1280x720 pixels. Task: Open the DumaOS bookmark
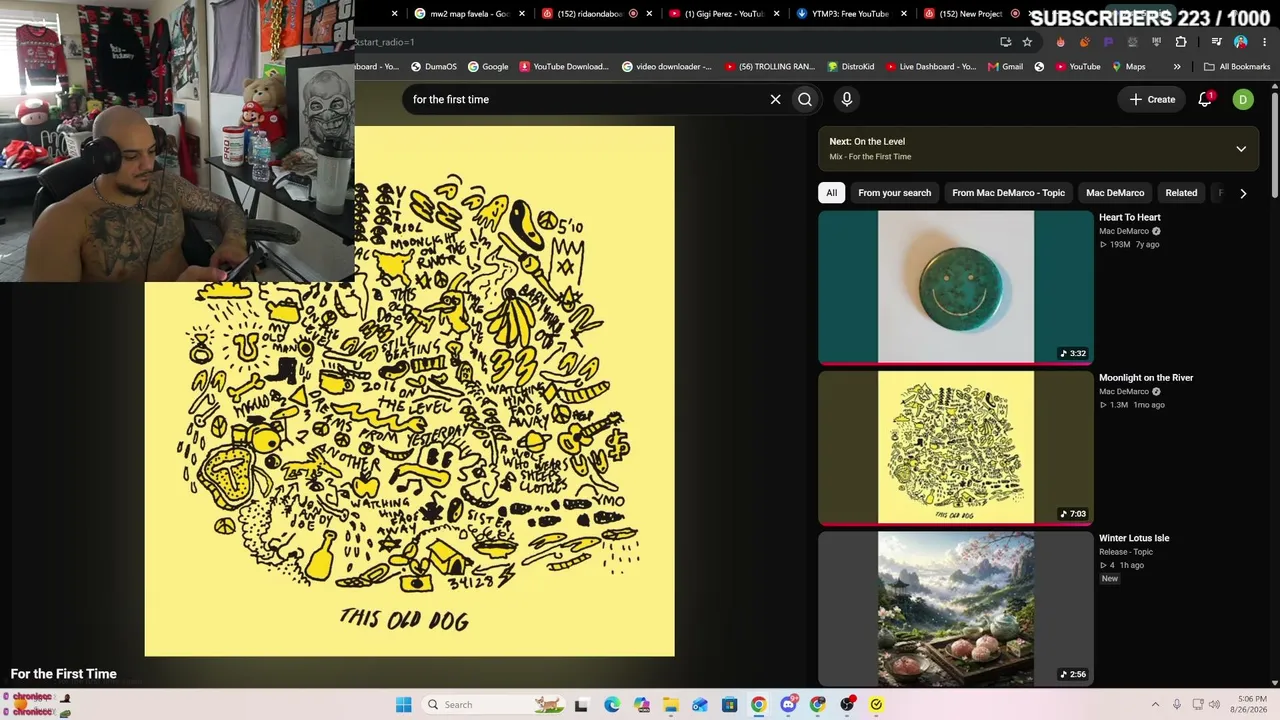click(433, 67)
